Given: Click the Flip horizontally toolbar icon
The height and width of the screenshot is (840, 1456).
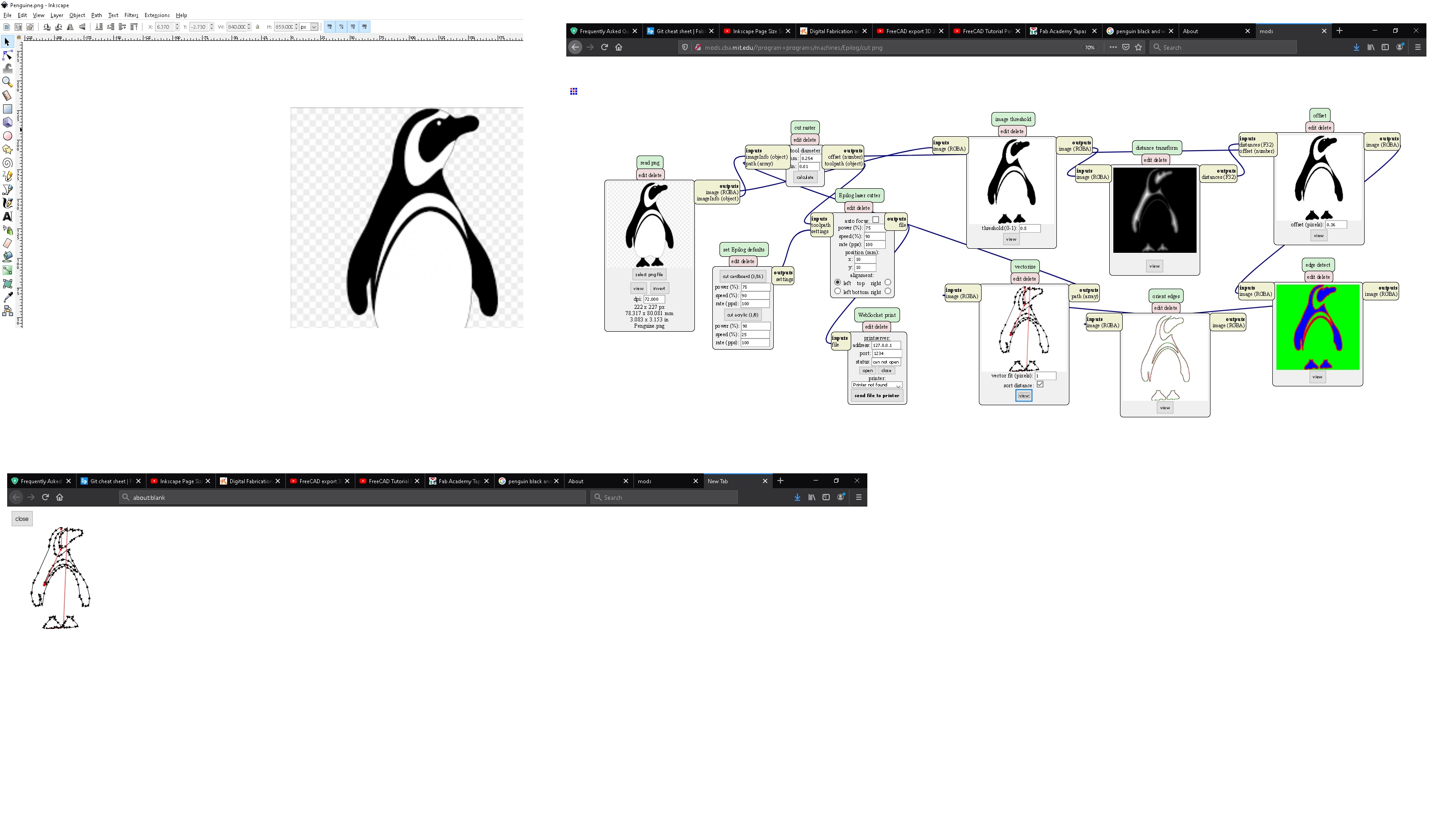Looking at the screenshot, I should 70,27.
